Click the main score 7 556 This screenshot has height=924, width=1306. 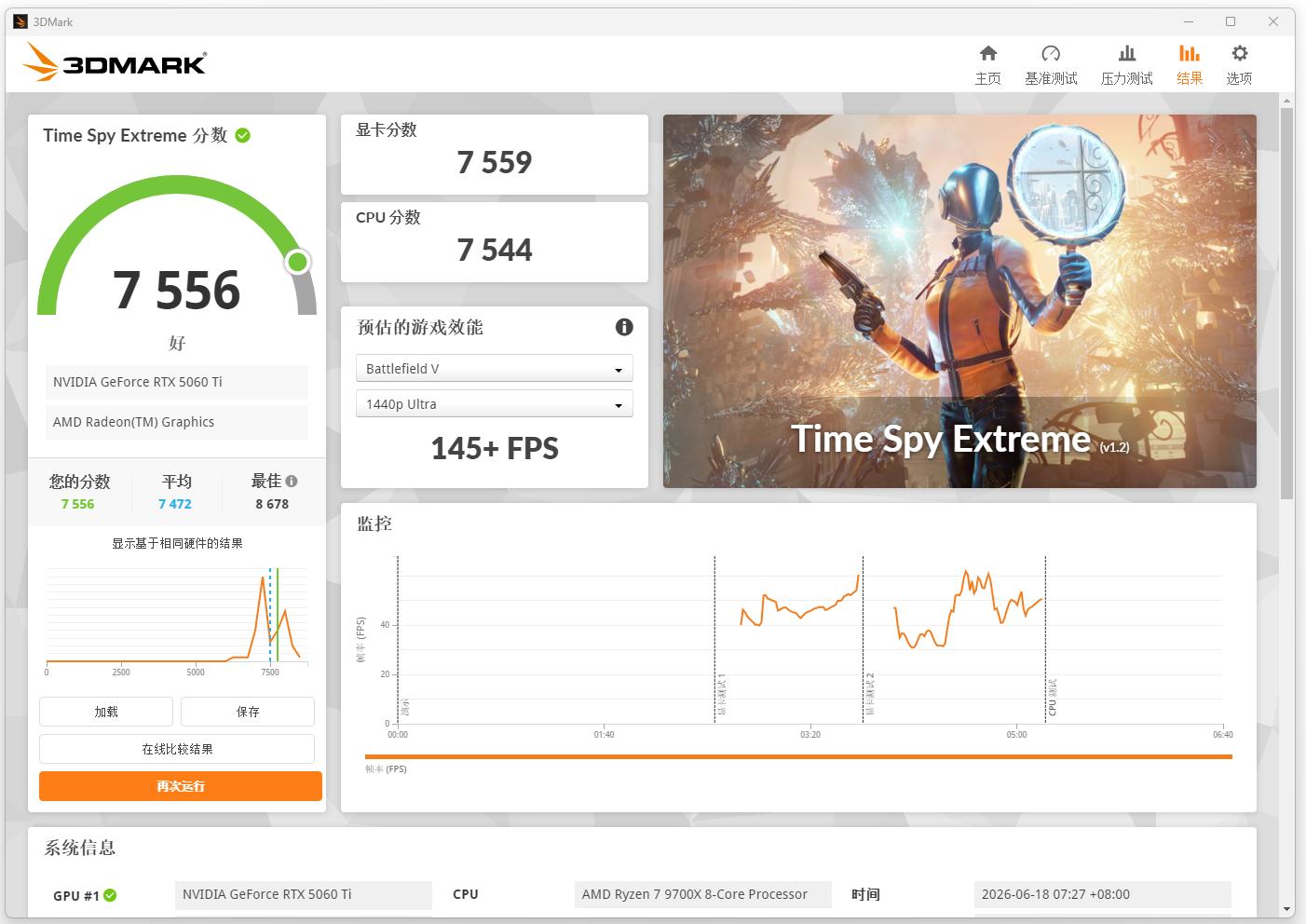(x=177, y=290)
